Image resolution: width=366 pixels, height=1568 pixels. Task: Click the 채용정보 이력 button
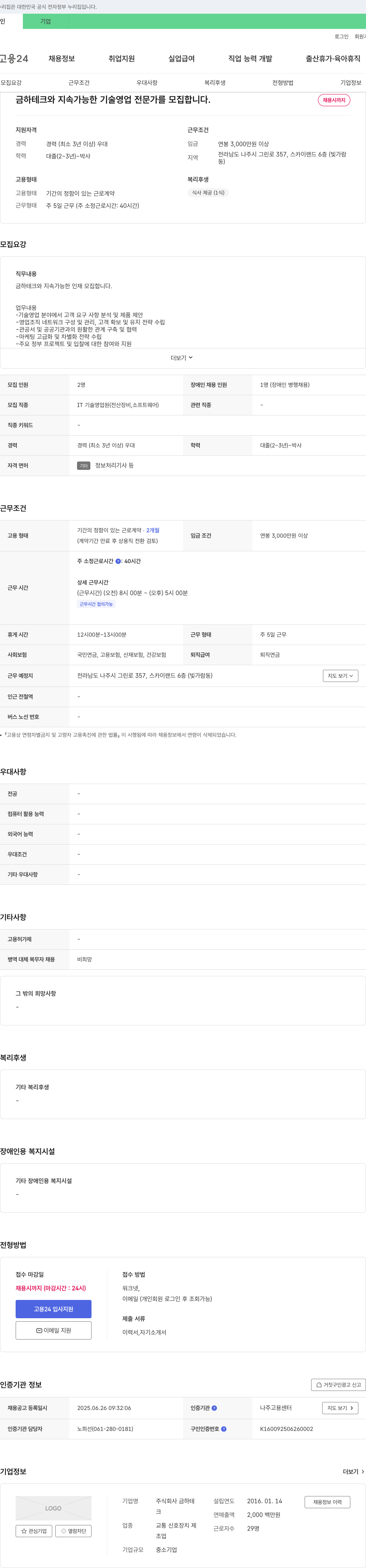[x=327, y=1502]
